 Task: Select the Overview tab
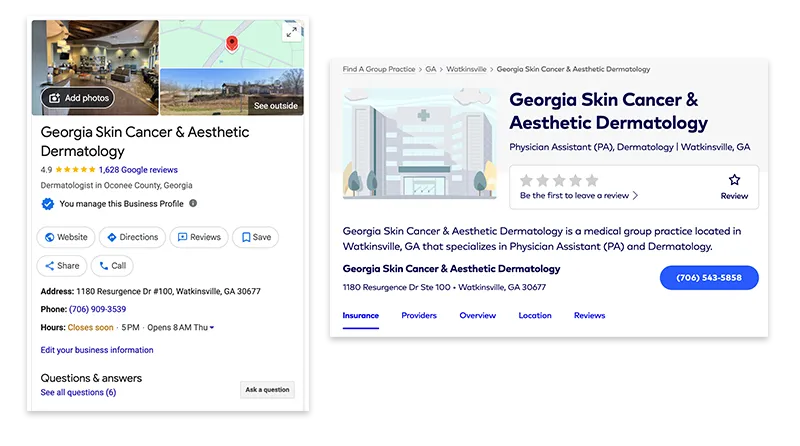pyautogui.click(x=478, y=315)
